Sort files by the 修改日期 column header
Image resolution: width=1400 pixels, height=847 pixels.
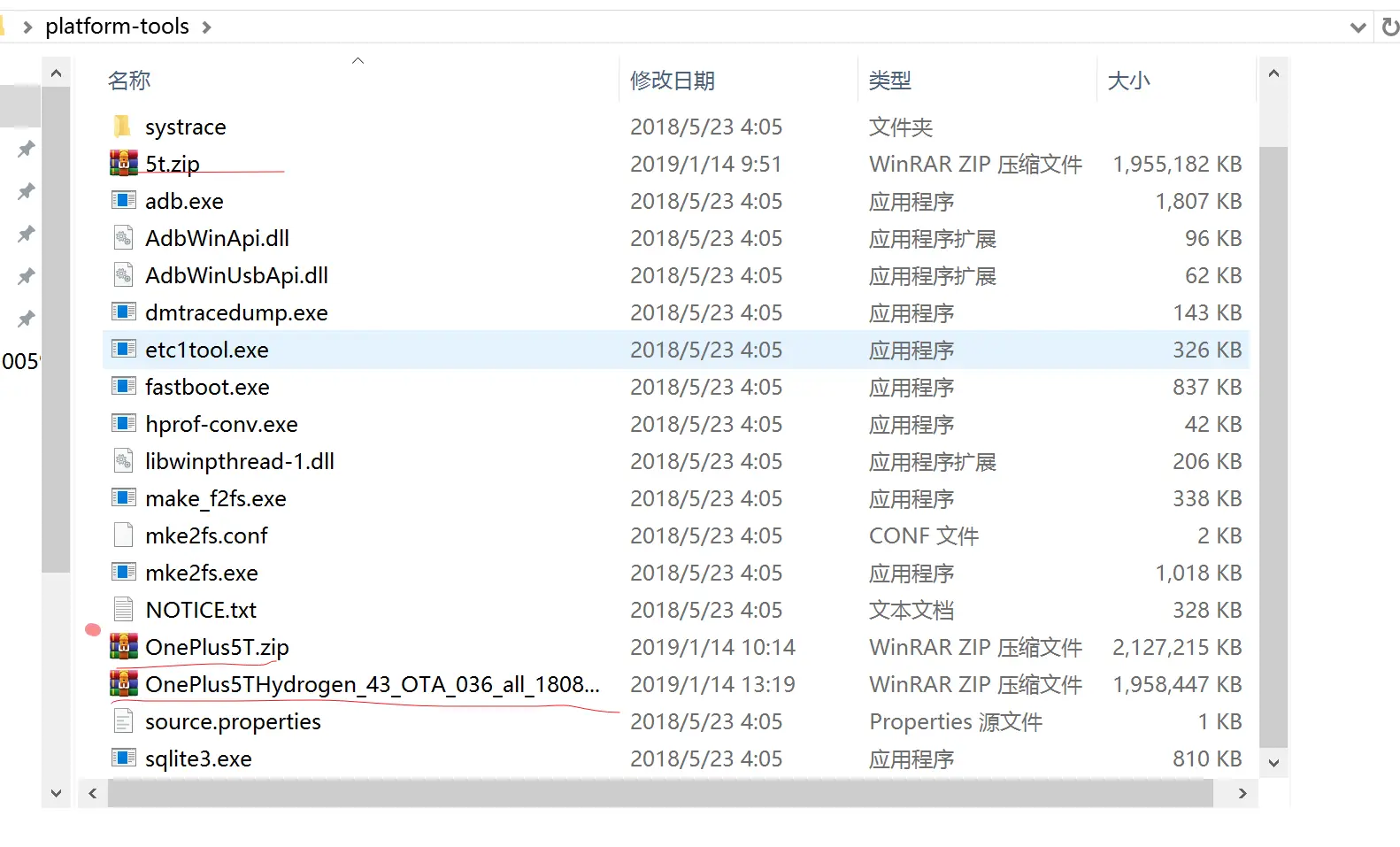point(672,81)
